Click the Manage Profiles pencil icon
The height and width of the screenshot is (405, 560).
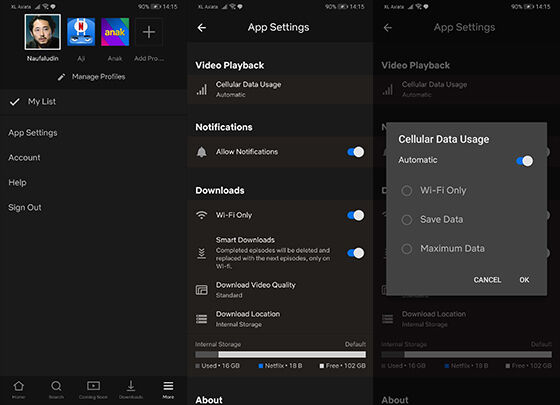[x=61, y=77]
